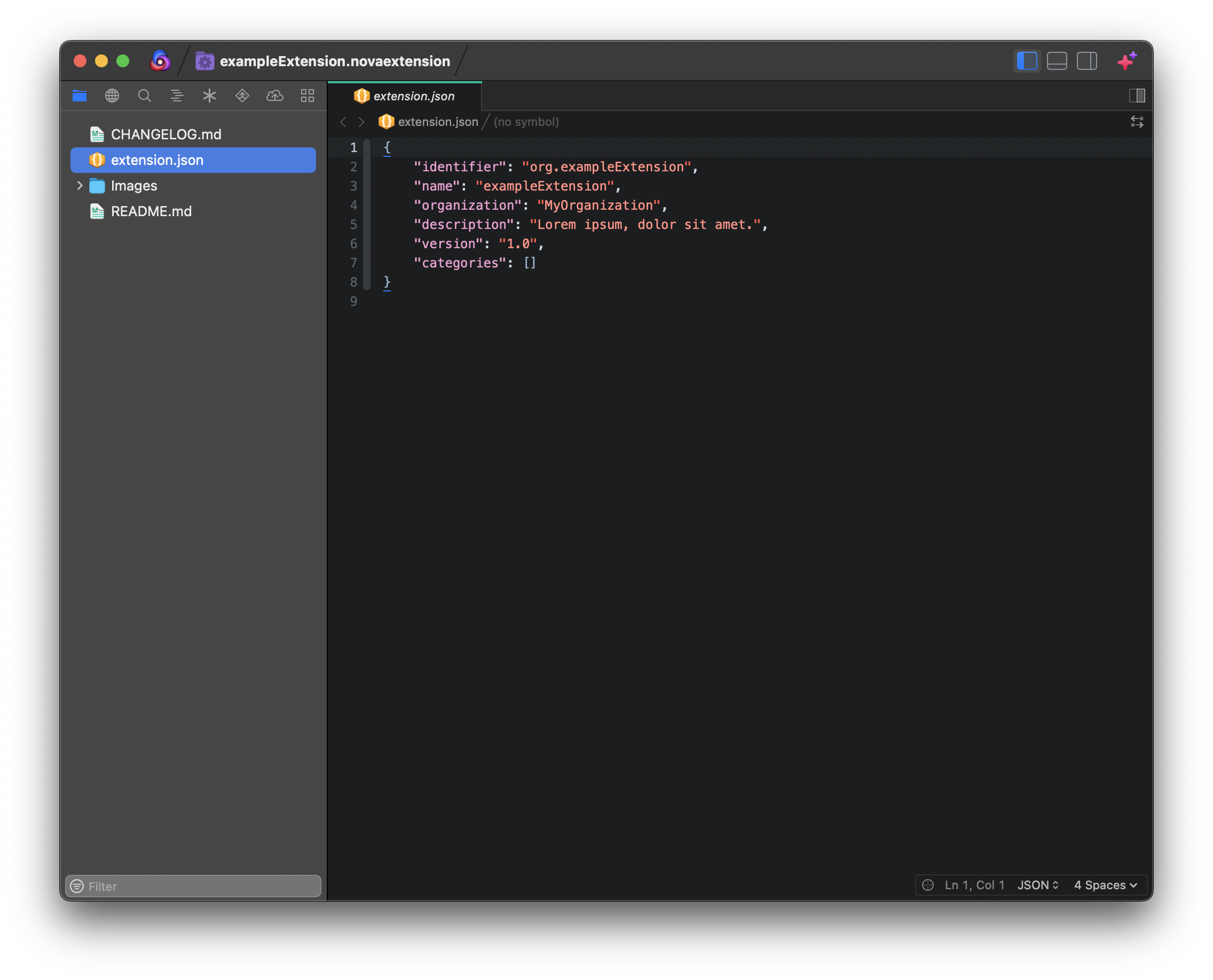Click the "Lorem ipsum, dolor sit amet." string
Screen dimensions: 1213x980
point(645,225)
